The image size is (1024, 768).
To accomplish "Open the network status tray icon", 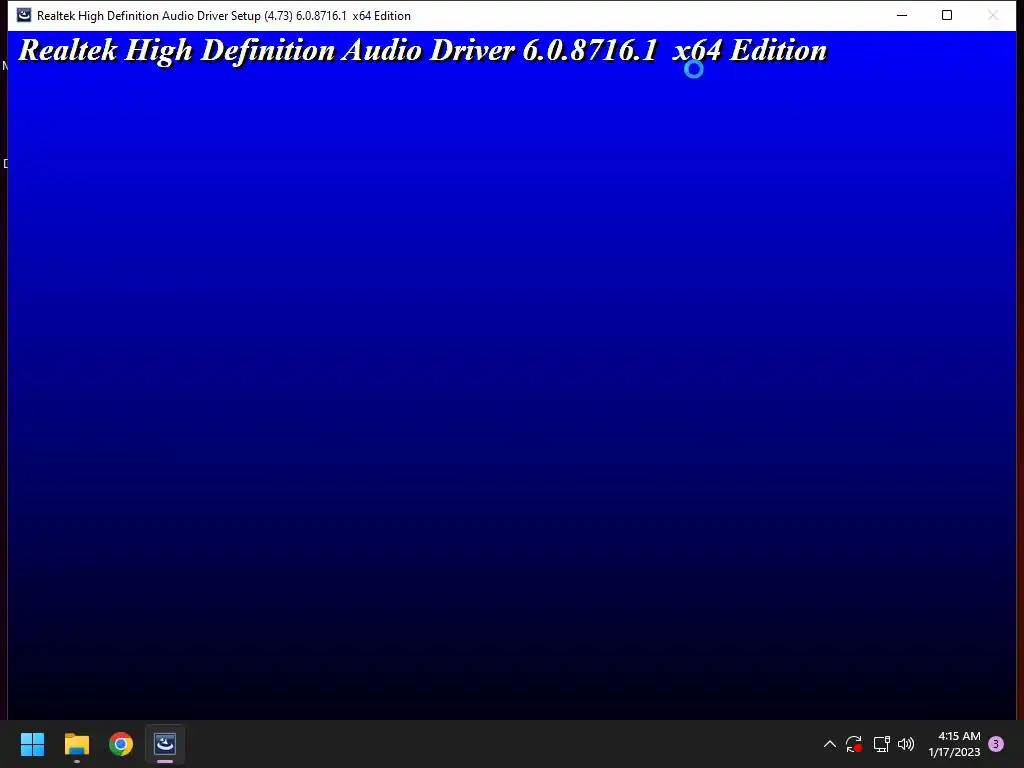I will coord(881,744).
